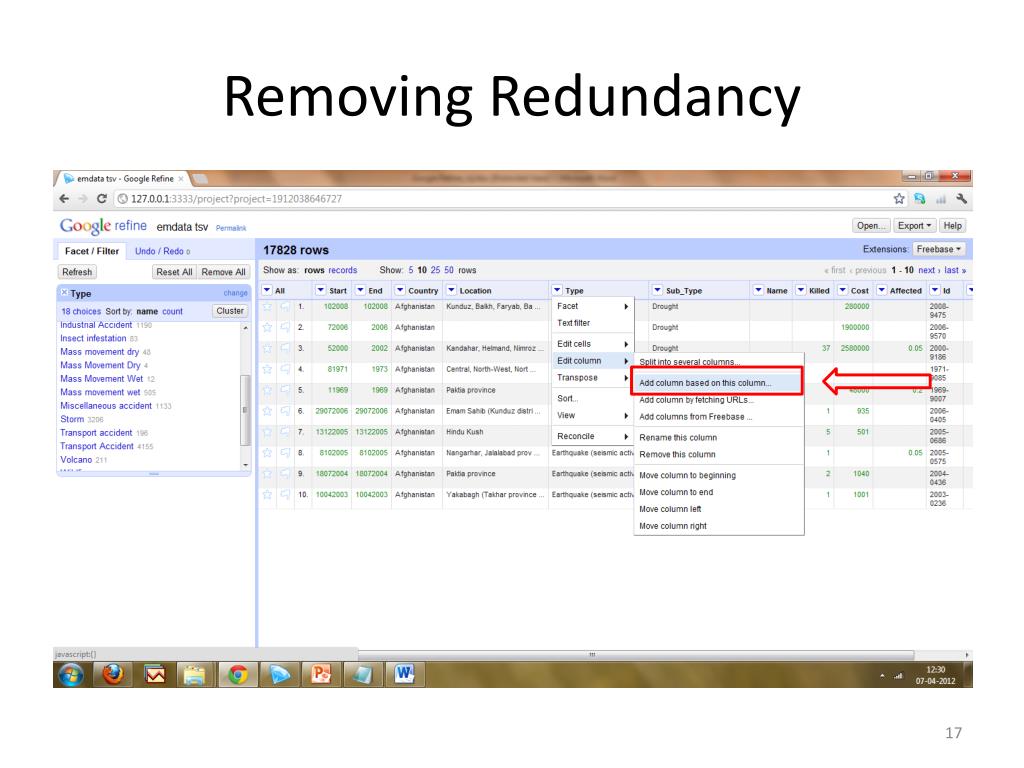1024x768 pixels.
Task: Bookmark page with the star icon
Action: pos(899,199)
